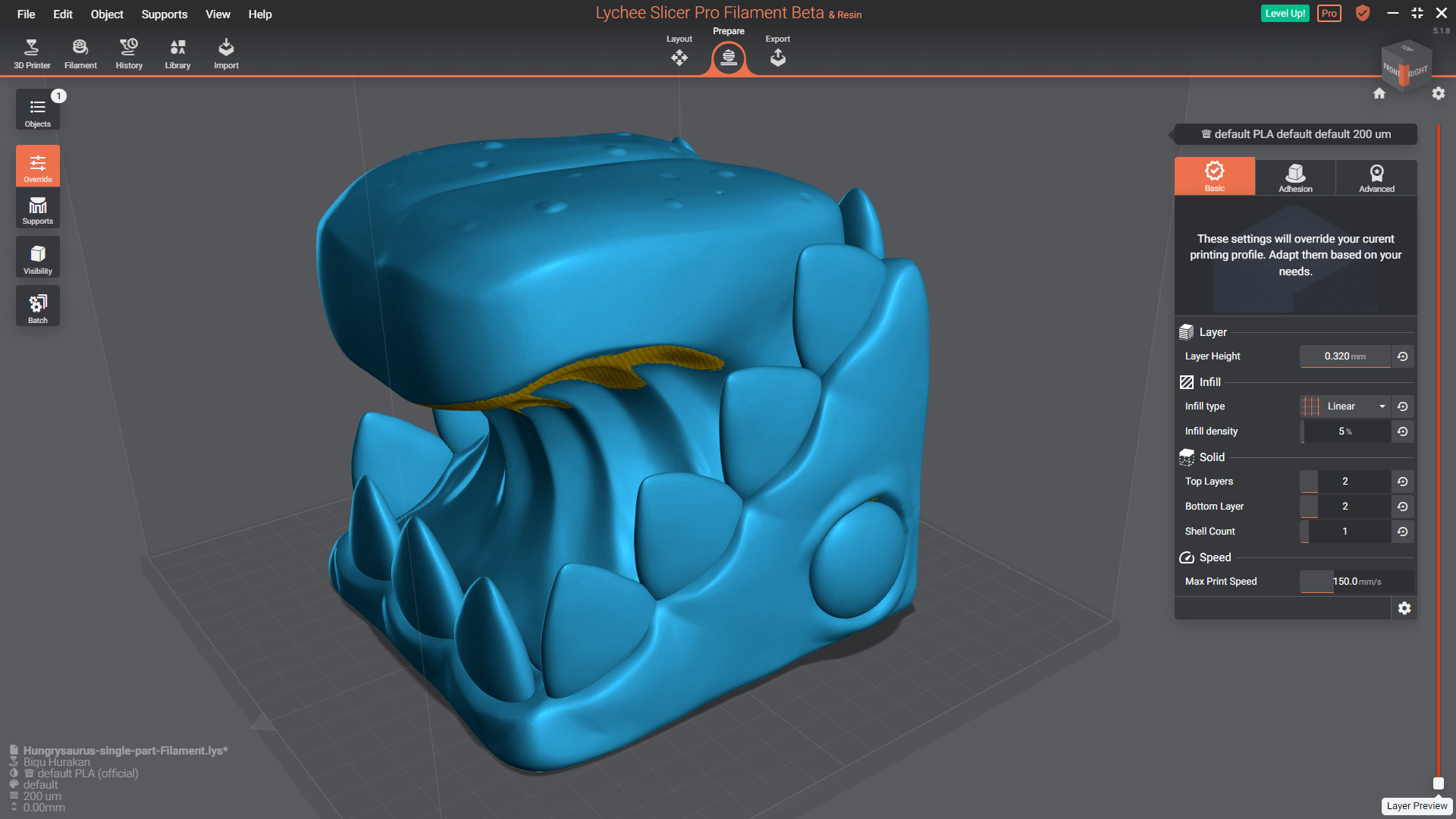Click the Level Up! button

pos(1285,14)
